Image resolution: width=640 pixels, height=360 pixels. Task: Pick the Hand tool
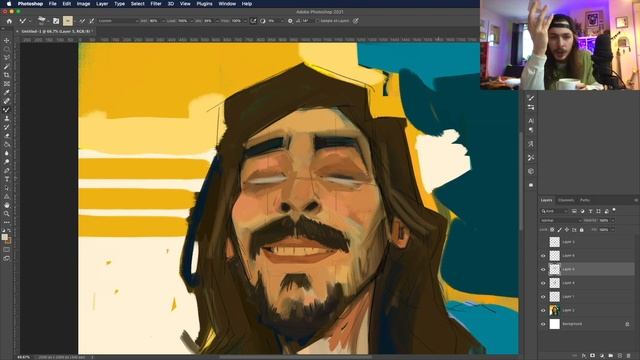pyautogui.click(x=7, y=205)
